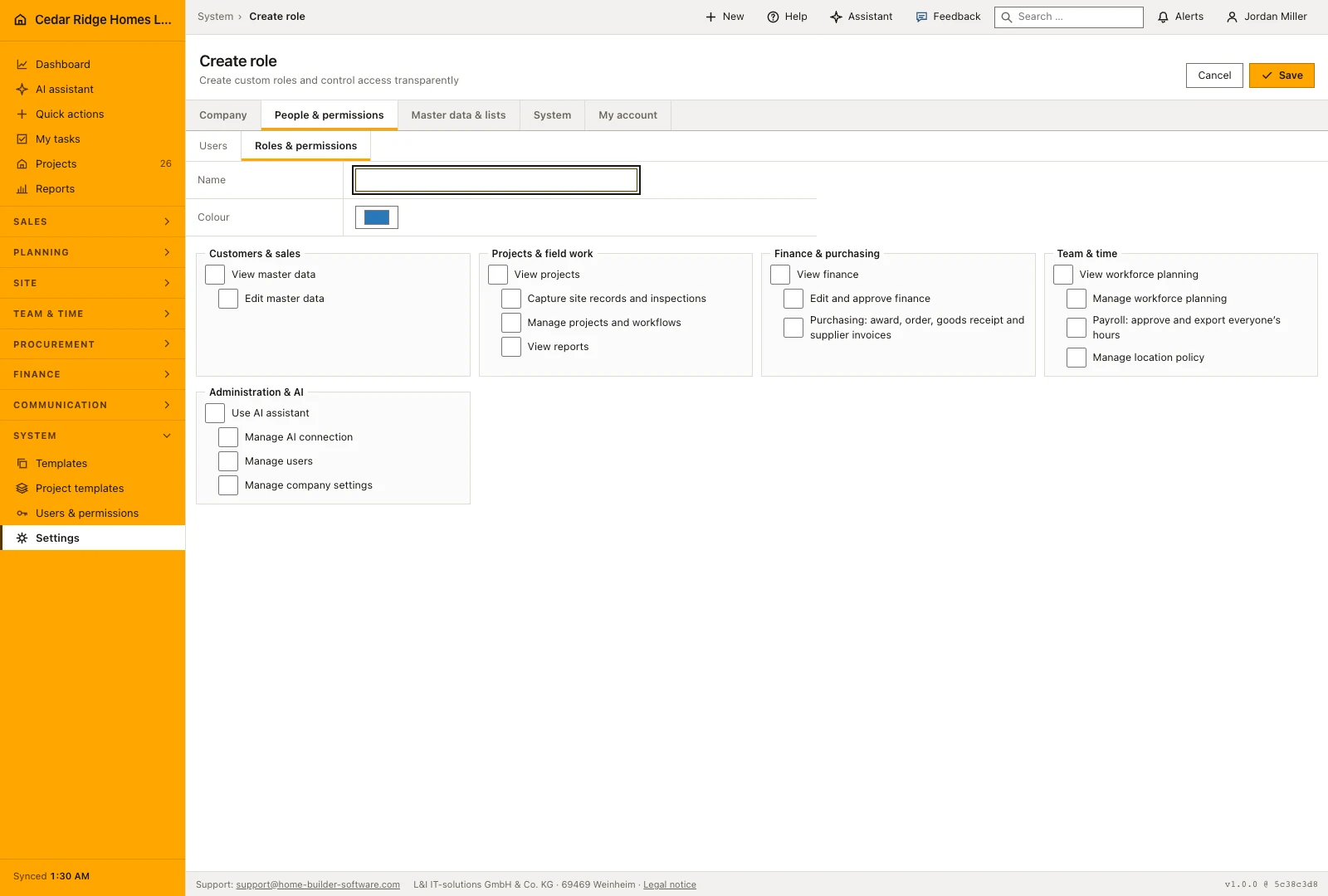Open the My account tab
The height and width of the screenshot is (896, 1328).
628,115
